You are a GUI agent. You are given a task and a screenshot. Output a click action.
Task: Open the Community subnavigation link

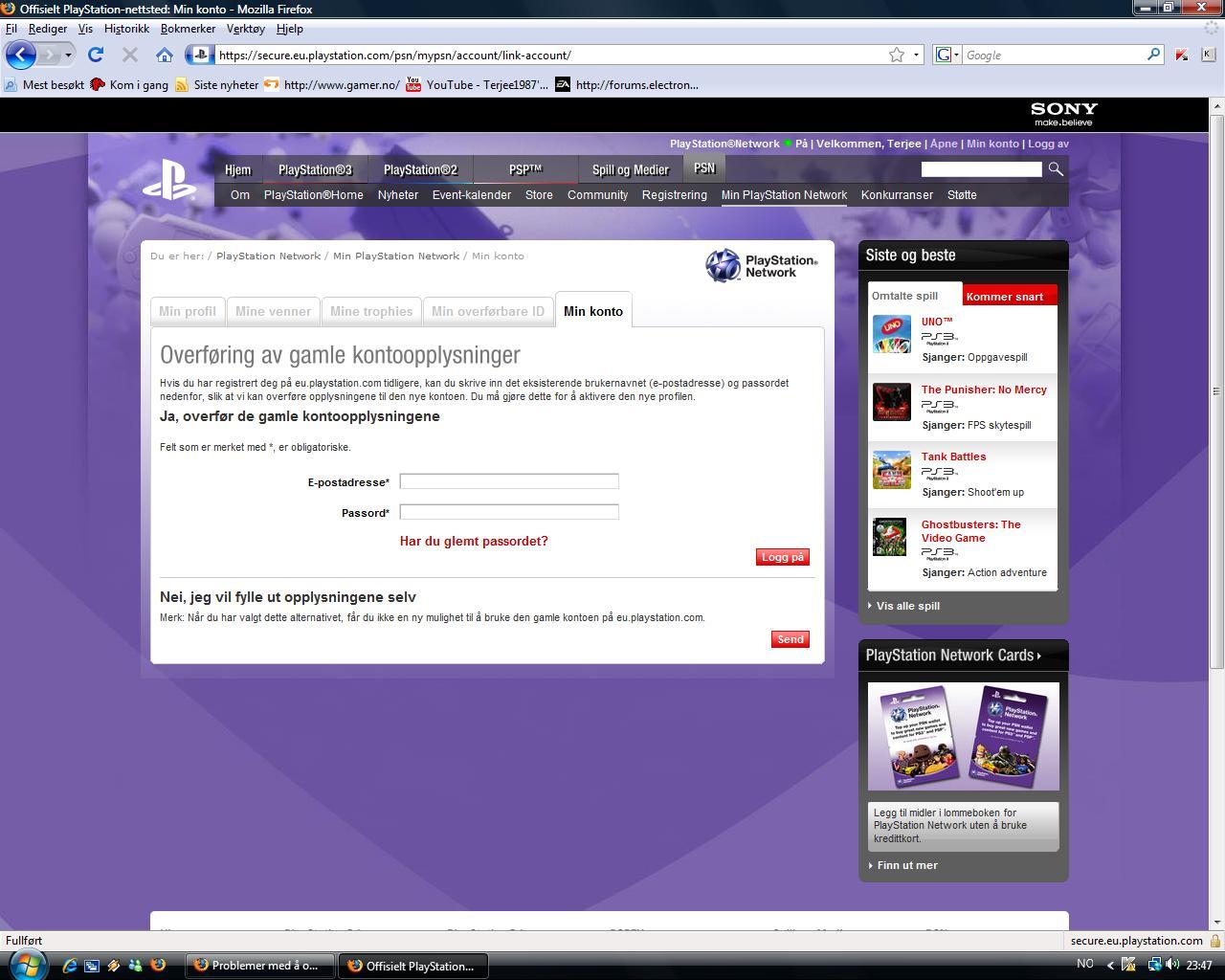click(x=597, y=195)
